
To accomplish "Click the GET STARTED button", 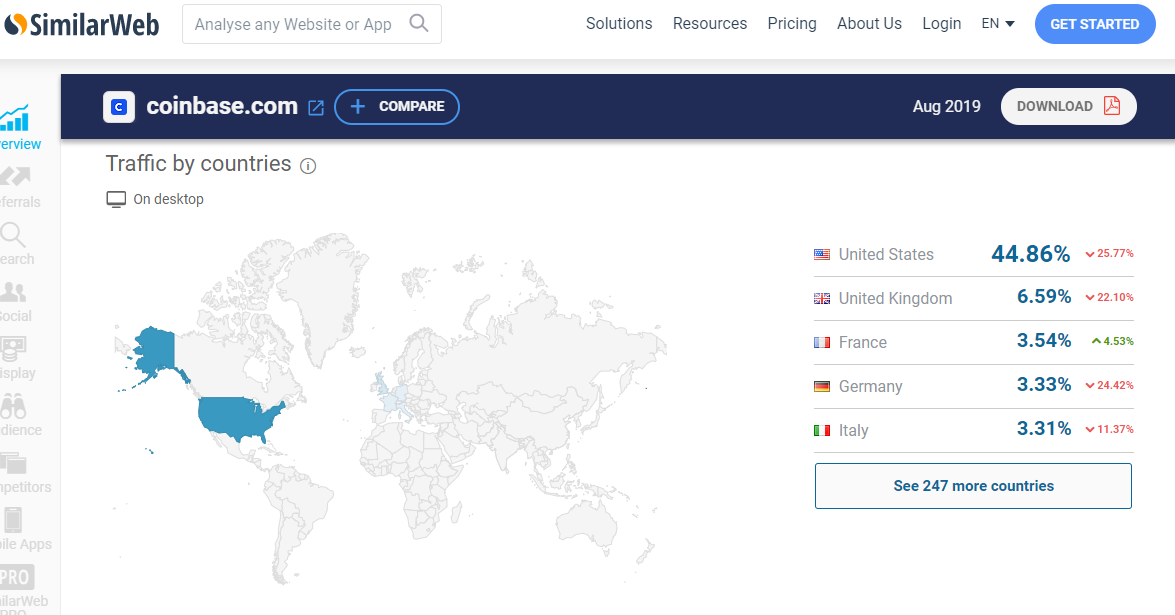I will click(x=1095, y=24).
